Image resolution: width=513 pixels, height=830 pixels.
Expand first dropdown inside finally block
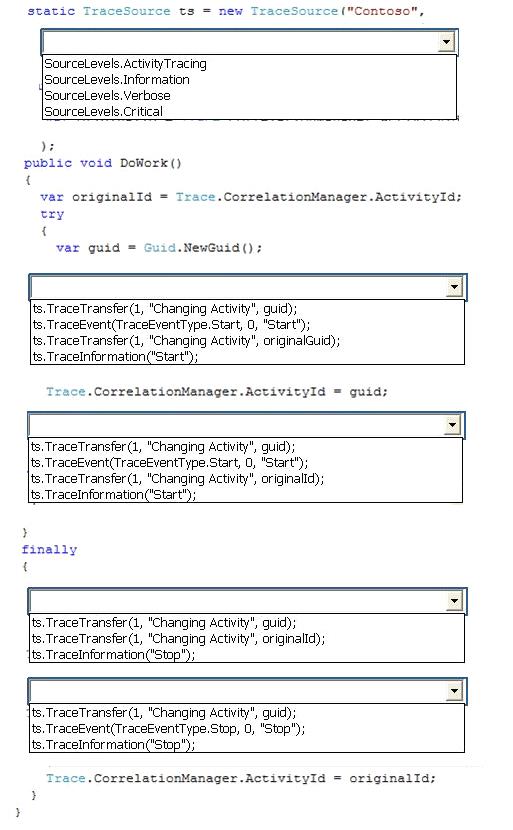click(454, 600)
